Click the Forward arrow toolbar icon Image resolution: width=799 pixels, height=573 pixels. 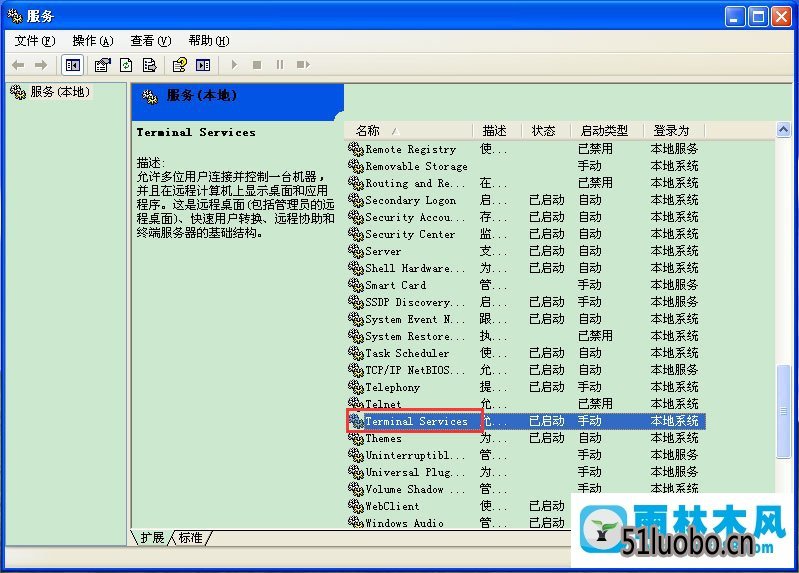(x=41, y=65)
